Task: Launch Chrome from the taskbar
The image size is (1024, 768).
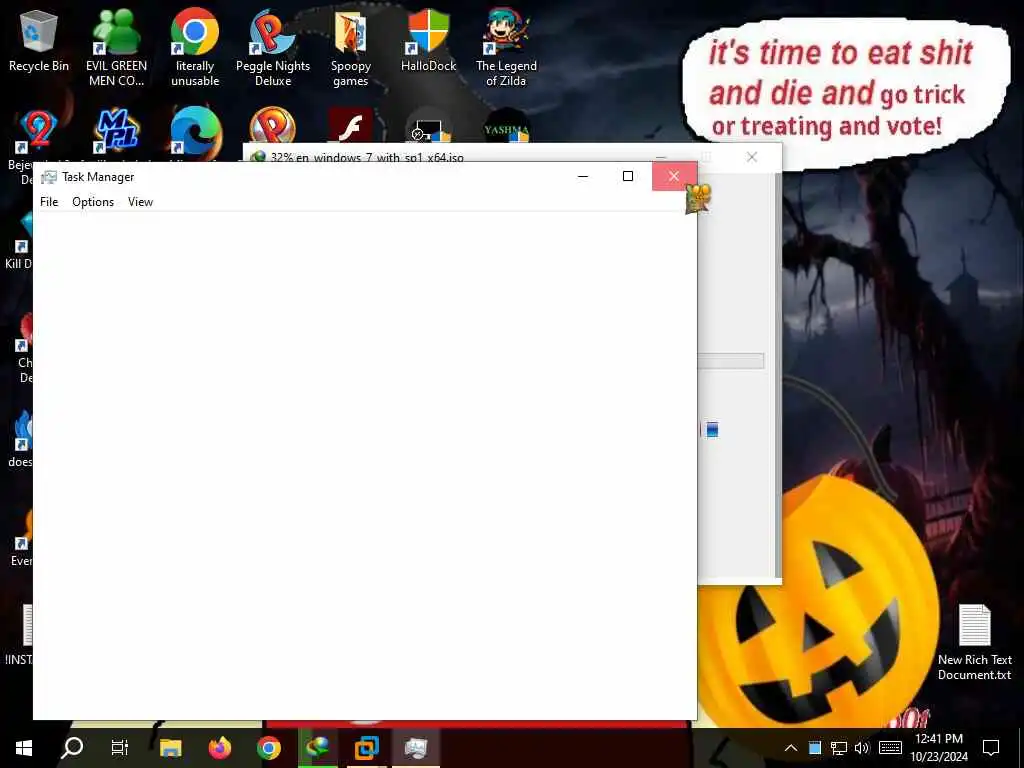Action: [x=268, y=748]
